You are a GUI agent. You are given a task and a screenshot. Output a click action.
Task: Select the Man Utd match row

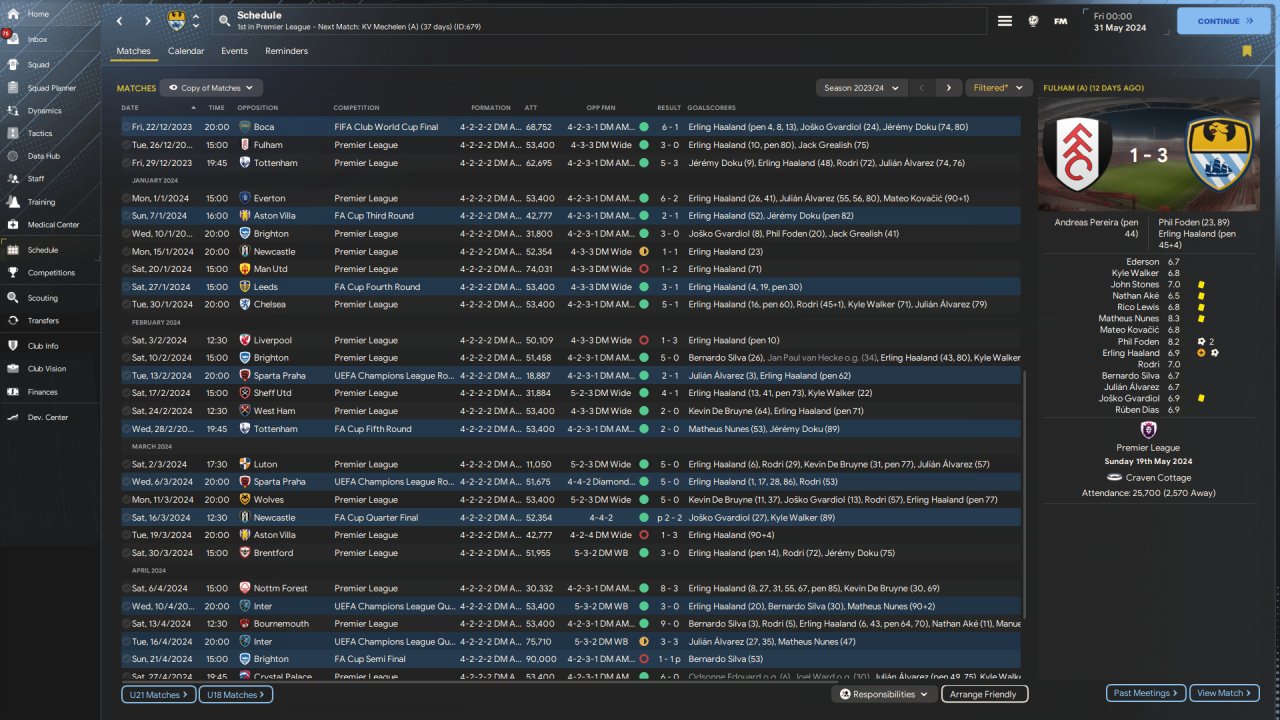pyautogui.click(x=571, y=269)
